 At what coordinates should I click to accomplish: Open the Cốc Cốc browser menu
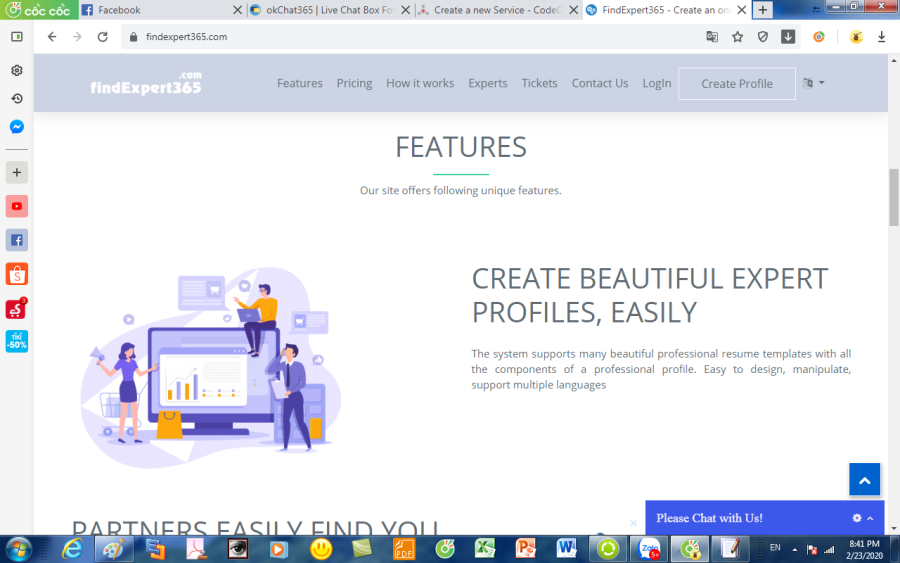(39, 10)
